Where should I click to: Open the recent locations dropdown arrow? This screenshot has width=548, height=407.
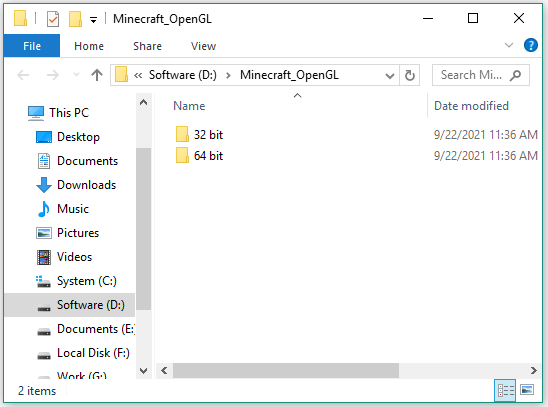[76, 75]
